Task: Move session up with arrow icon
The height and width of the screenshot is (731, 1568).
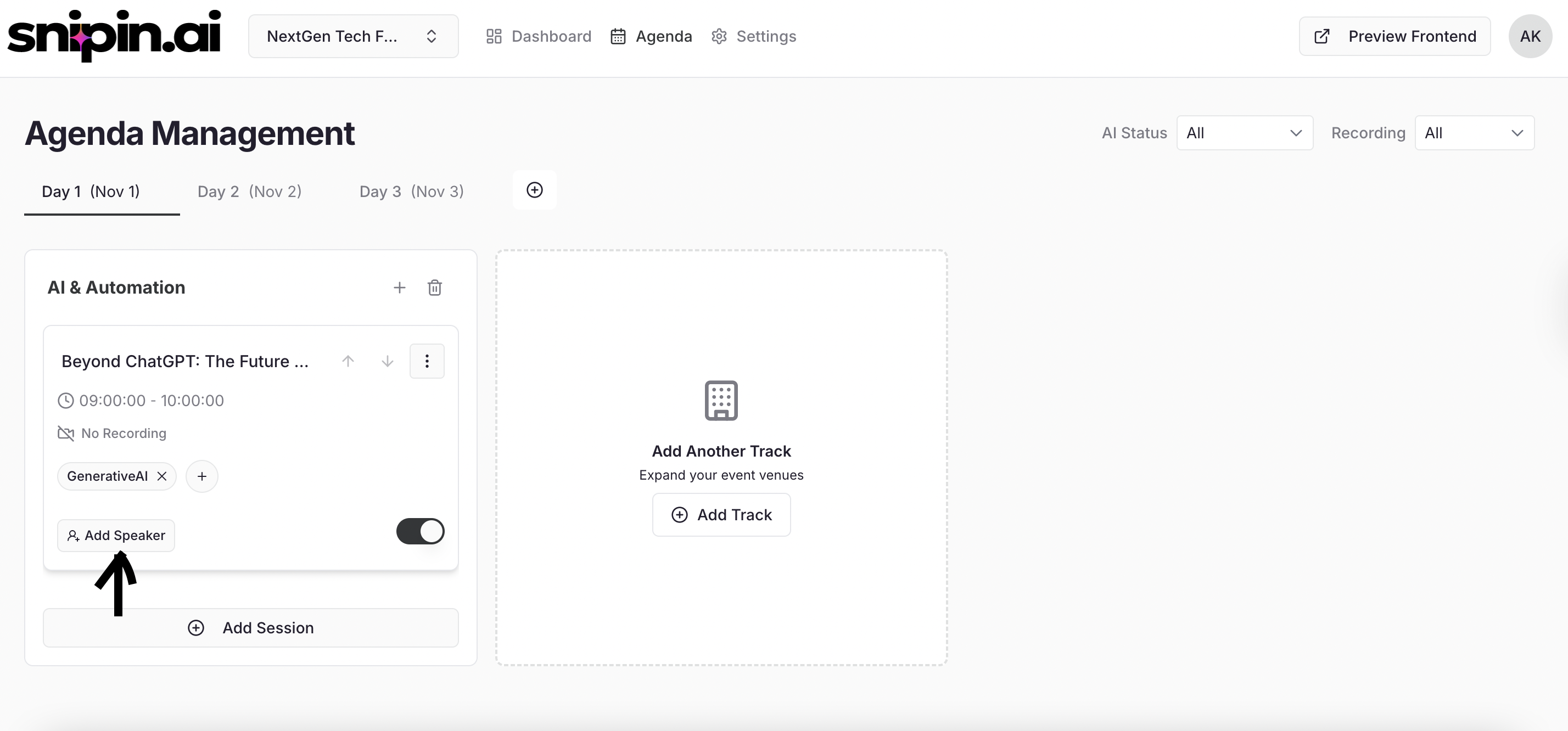Action: click(348, 361)
